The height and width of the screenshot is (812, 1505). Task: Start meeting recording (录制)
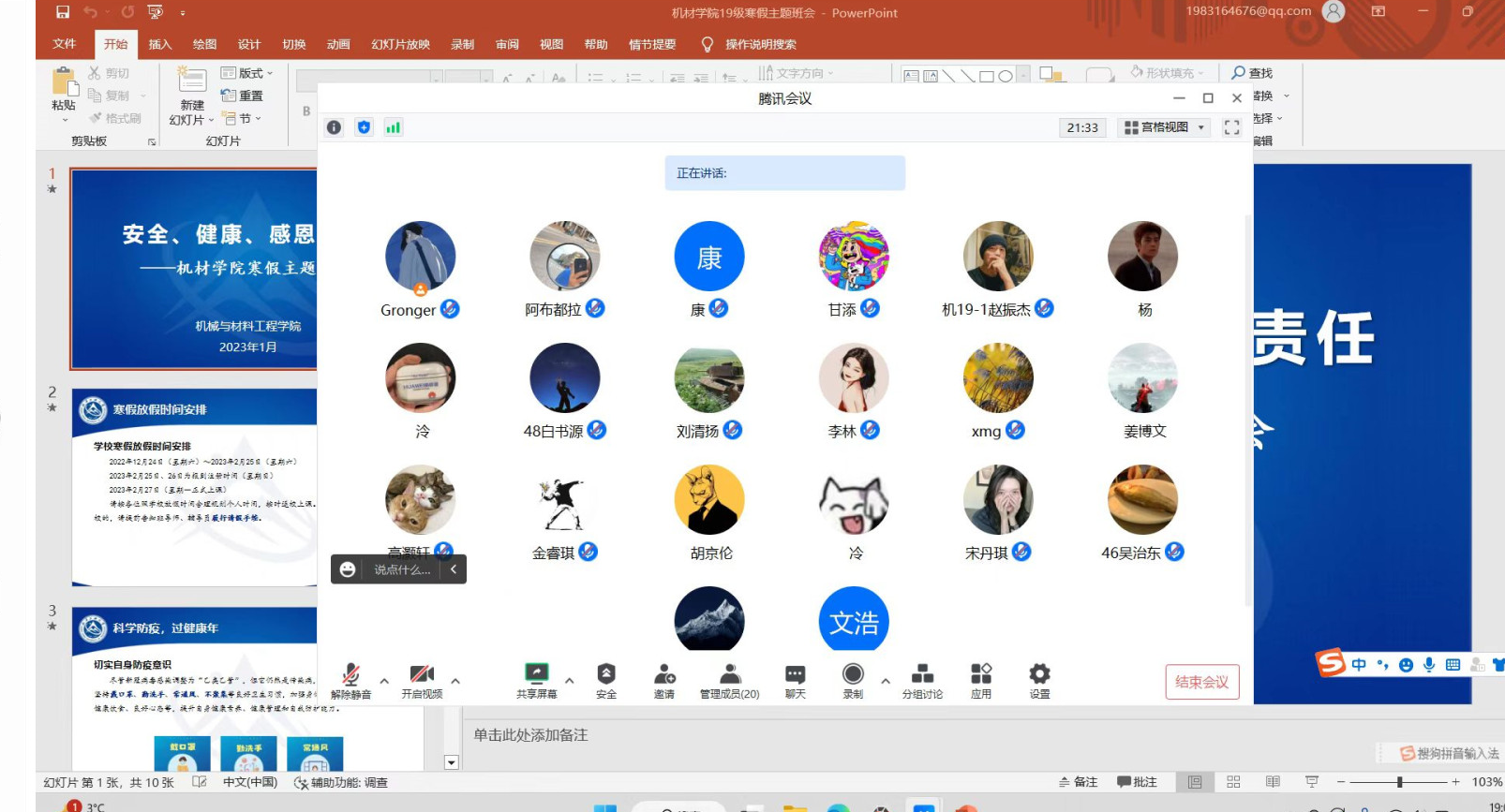[853, 675]
